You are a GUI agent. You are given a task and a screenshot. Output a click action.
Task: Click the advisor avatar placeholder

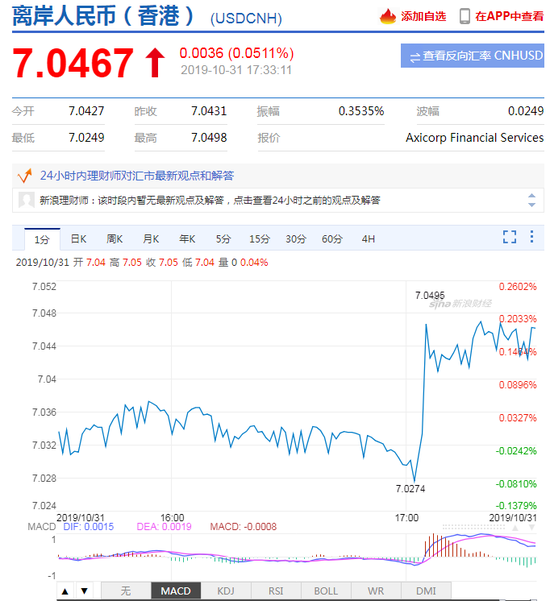pyautogui.click(x=26, y=200)
